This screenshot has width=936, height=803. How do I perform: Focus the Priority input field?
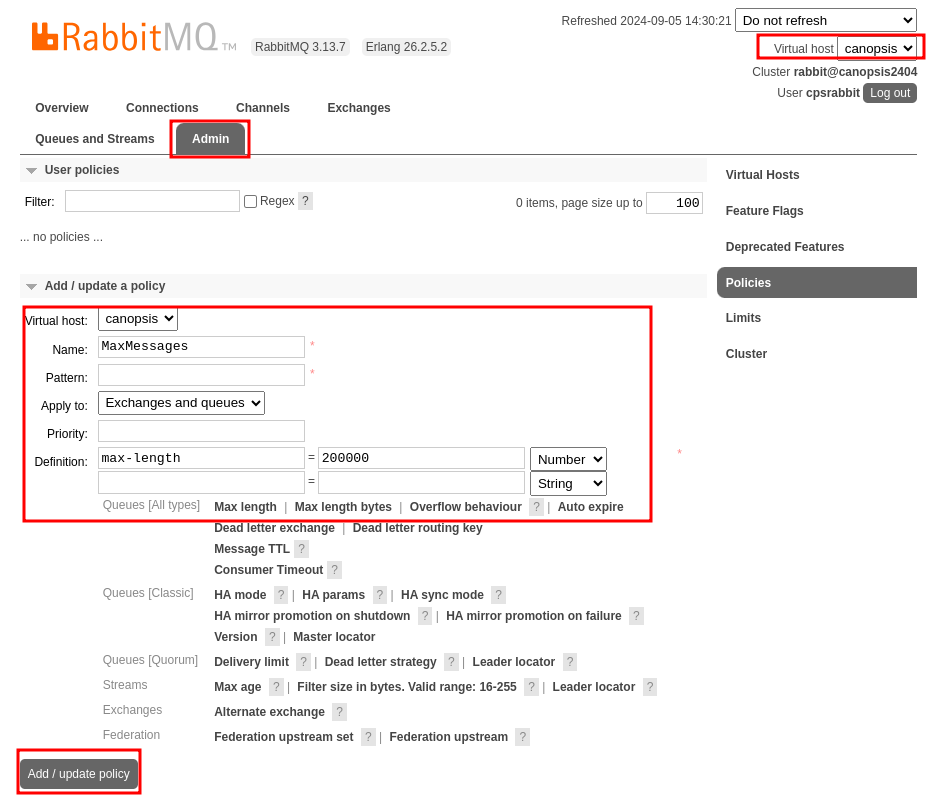[x=201, y=431]
